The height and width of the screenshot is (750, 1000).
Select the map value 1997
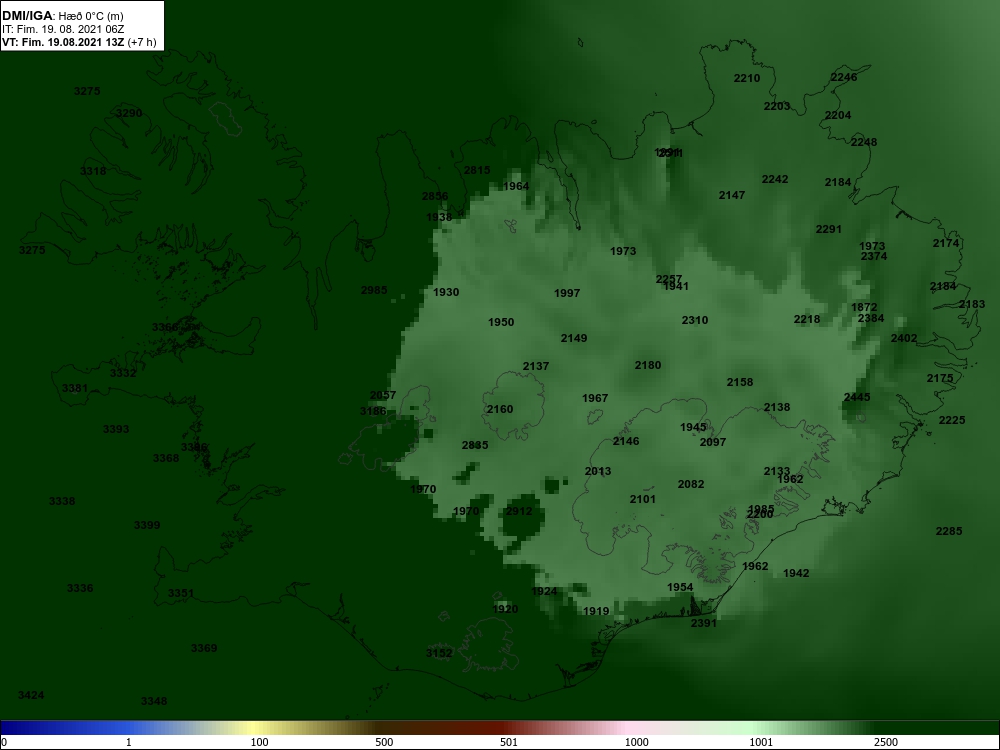tap(567, 293)
